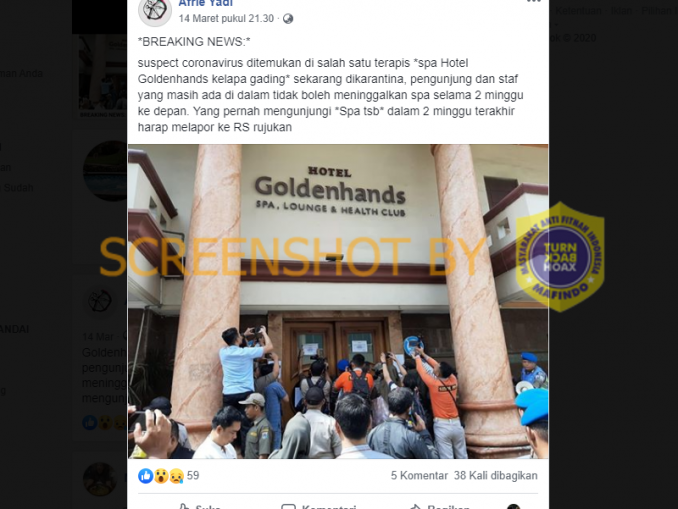
Task: Open Afrie Yadi's profile picture avatar
Action: click(x=155, y=10)
